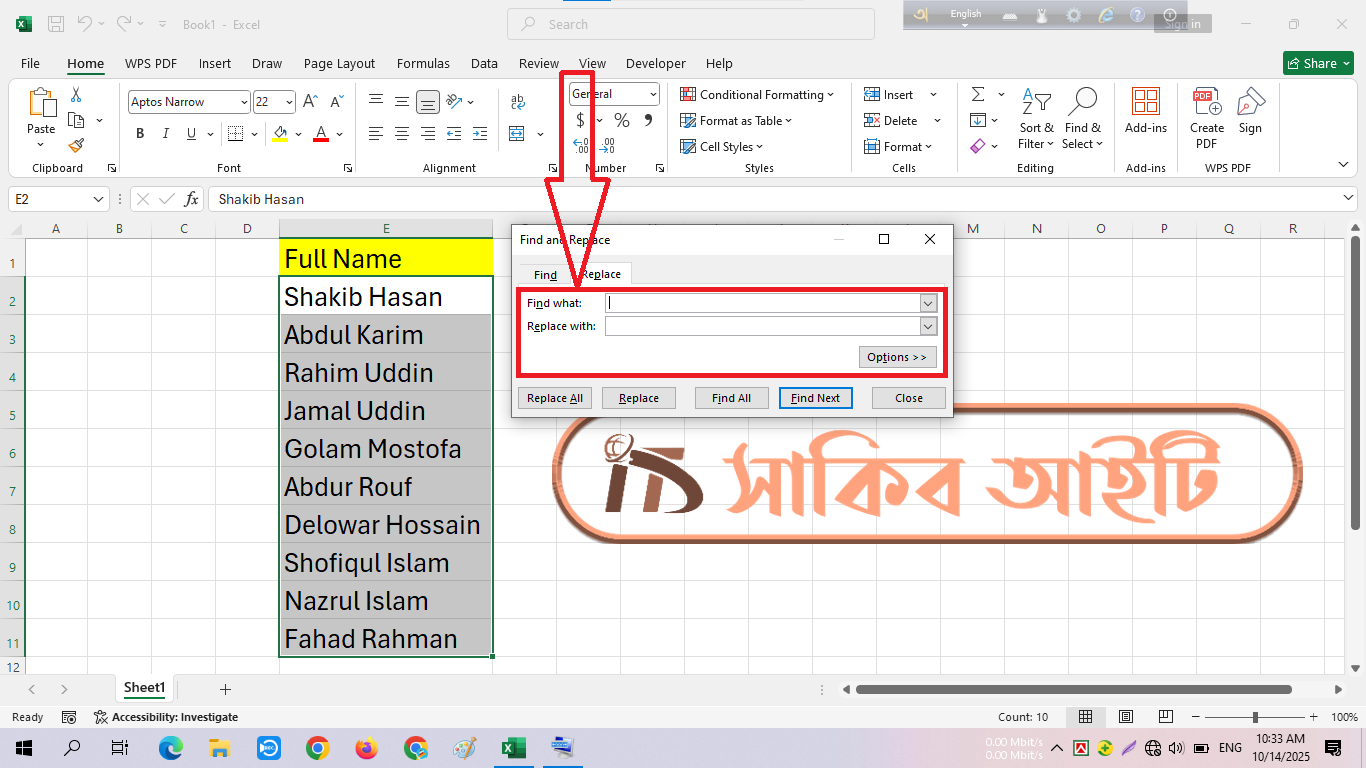1366x768 pixels.
Task: Open the font size dropdown
Action: pos(287,101)
